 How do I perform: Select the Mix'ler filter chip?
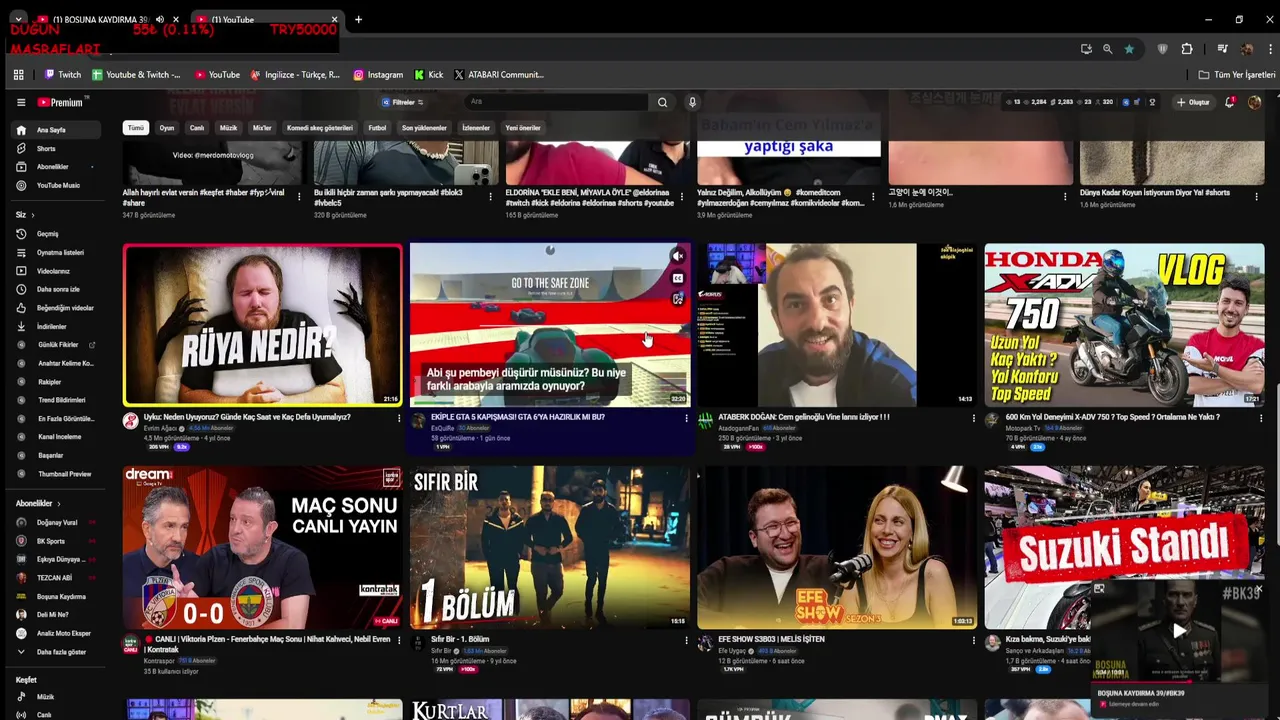pos(262,128)
